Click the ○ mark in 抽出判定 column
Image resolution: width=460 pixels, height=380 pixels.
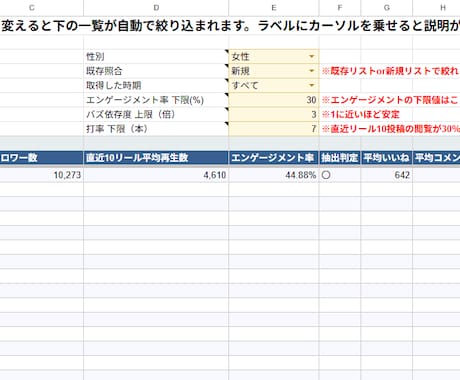(326, 175)
